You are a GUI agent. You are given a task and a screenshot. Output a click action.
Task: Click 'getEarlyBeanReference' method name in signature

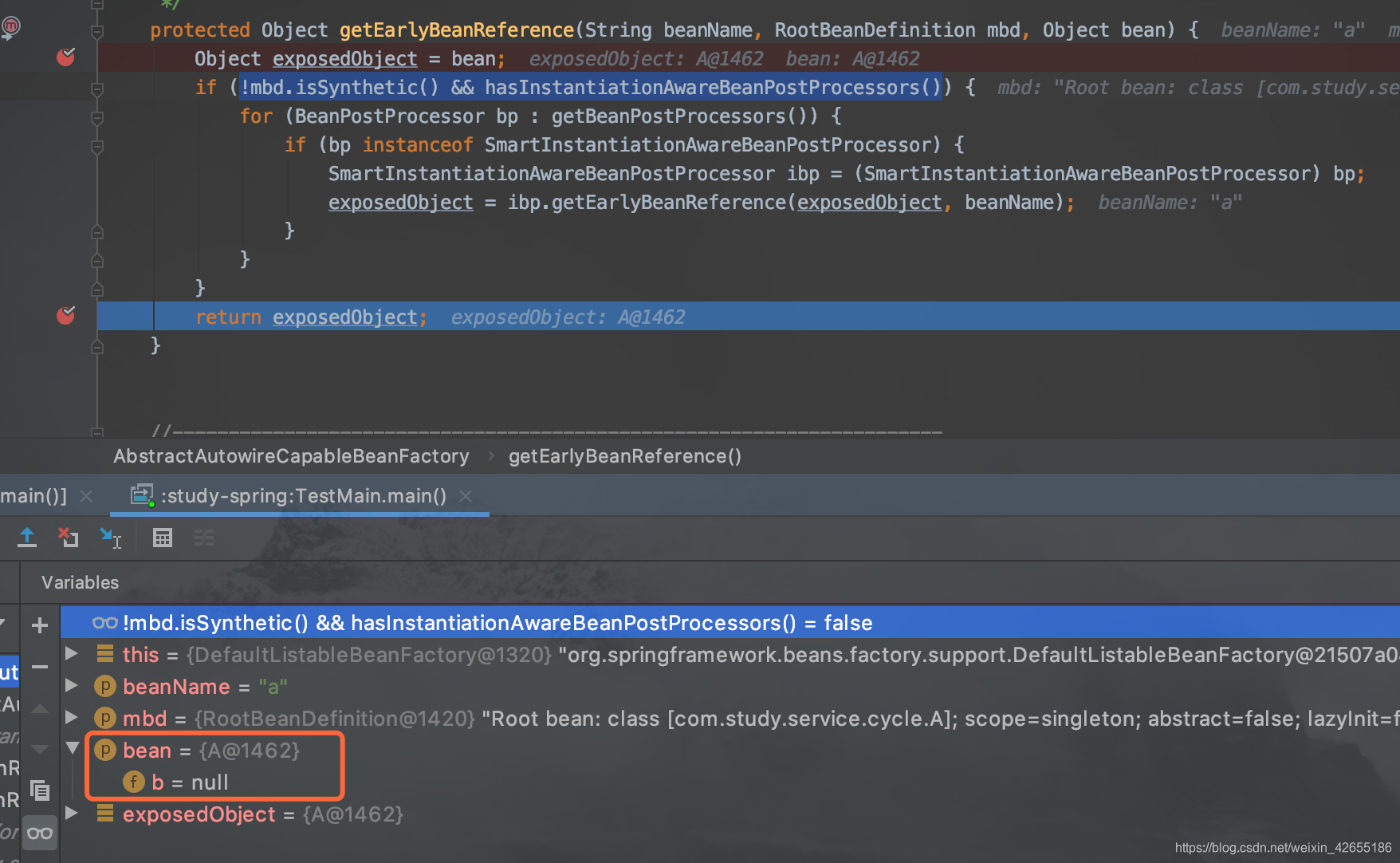point(457,30)
